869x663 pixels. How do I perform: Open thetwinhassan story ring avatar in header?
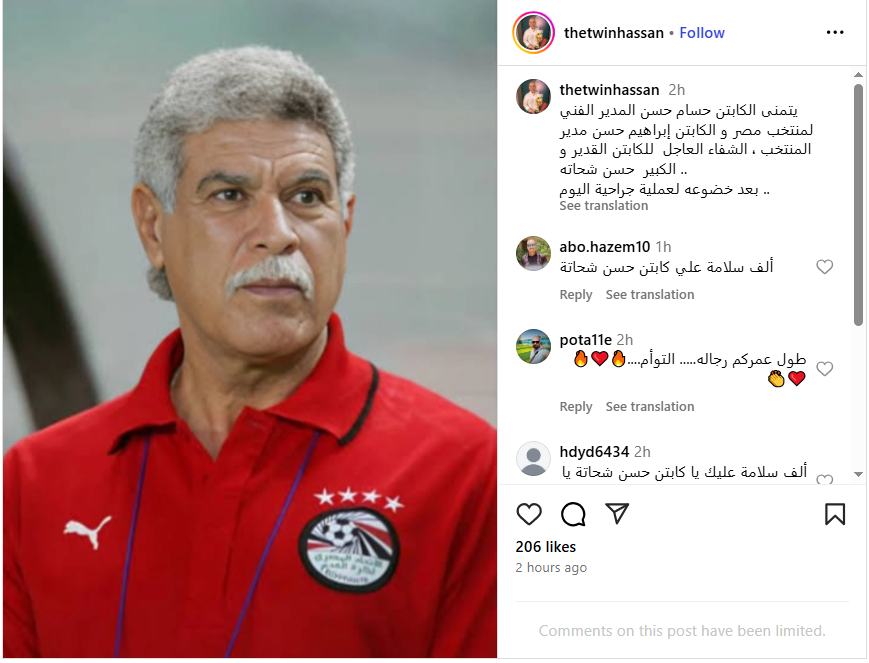pos(533,33)
